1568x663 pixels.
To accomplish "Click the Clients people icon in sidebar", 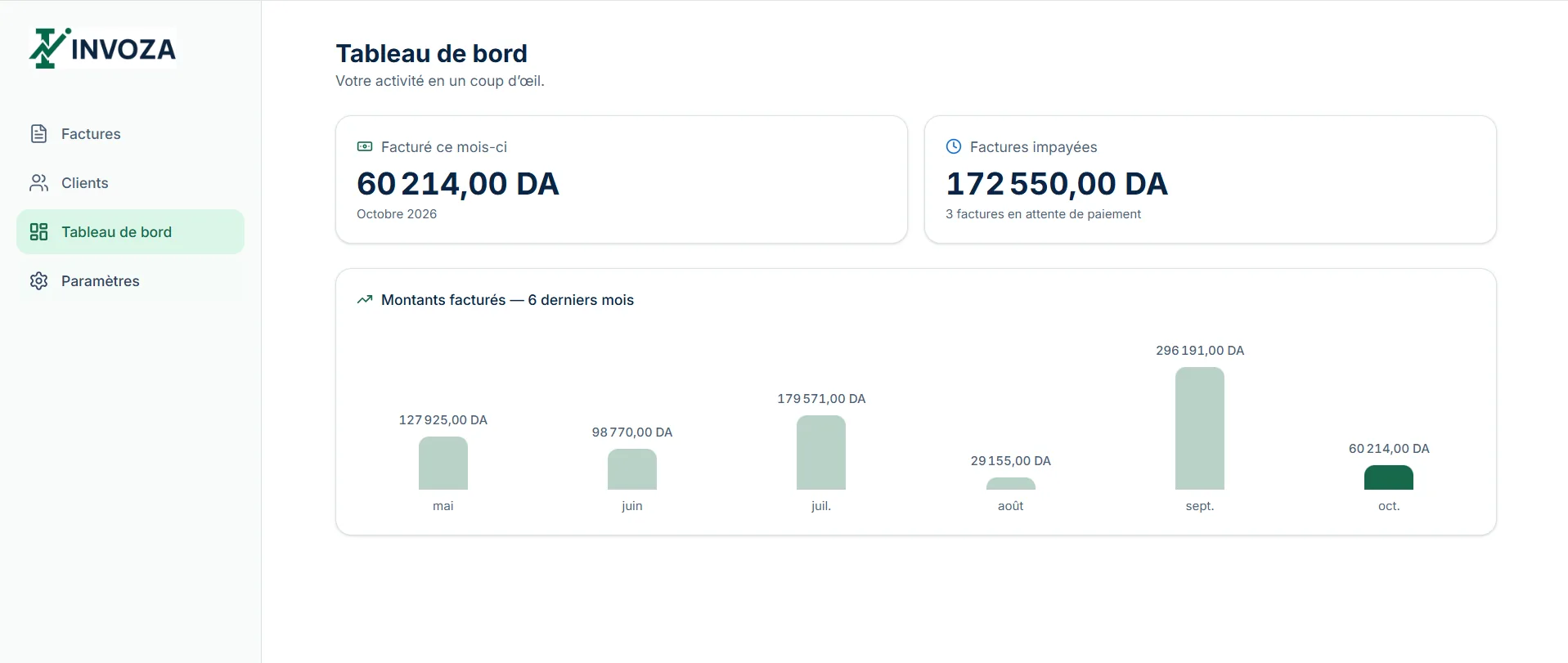I will pos(38,183).
